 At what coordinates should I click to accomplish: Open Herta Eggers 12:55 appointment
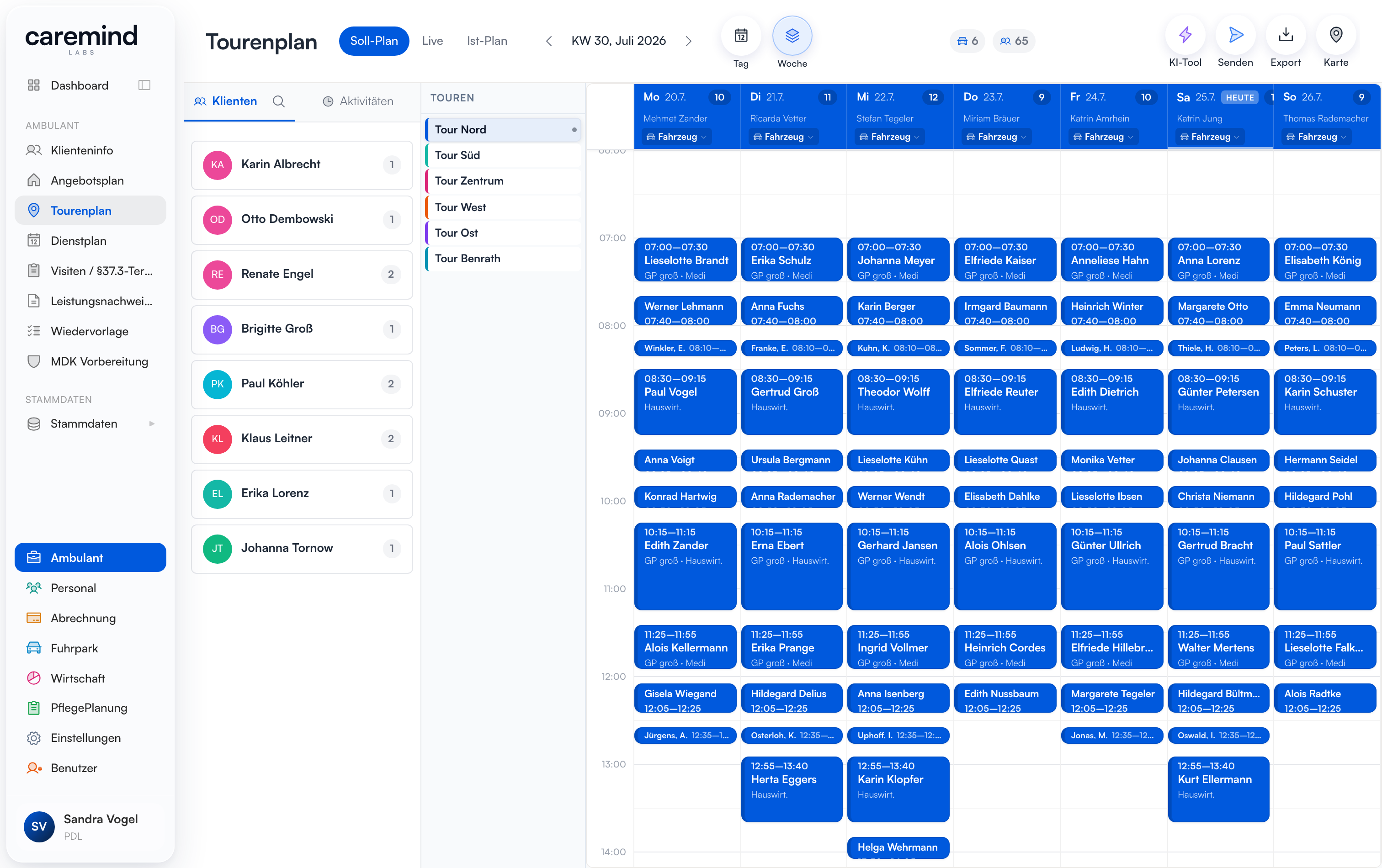[x=792, y=789]
